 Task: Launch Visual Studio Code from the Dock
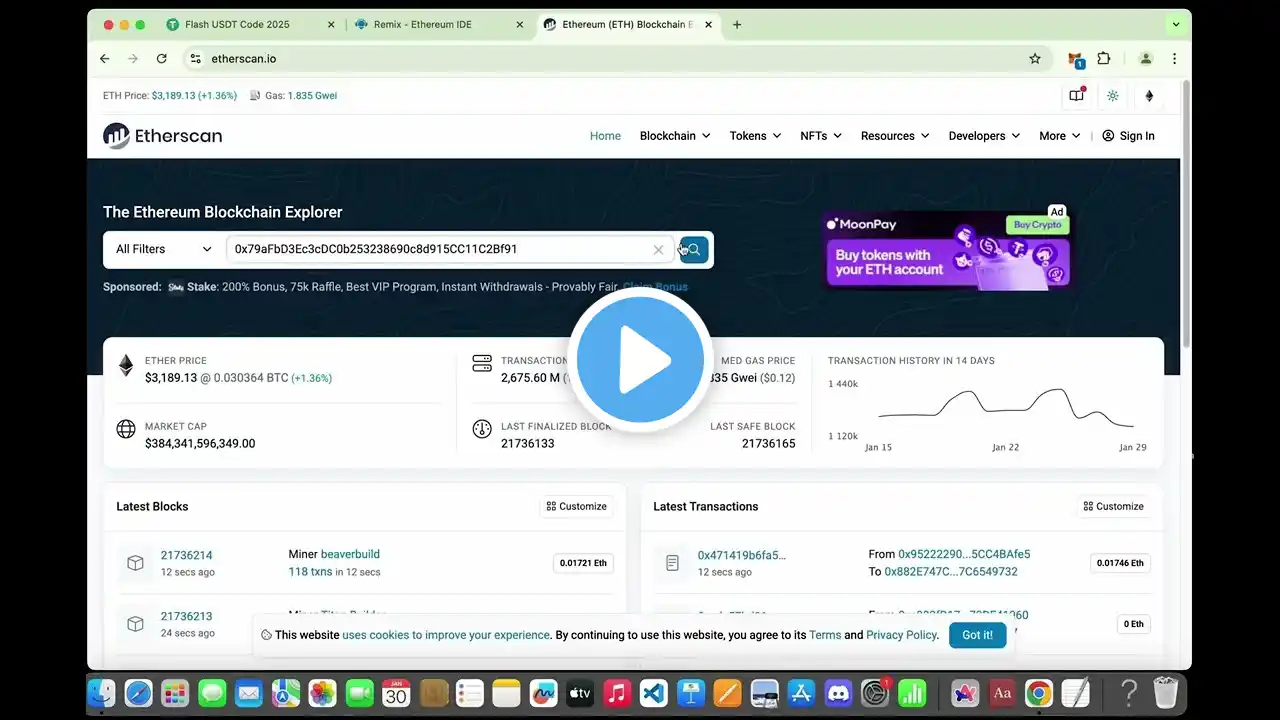point(654,693)
